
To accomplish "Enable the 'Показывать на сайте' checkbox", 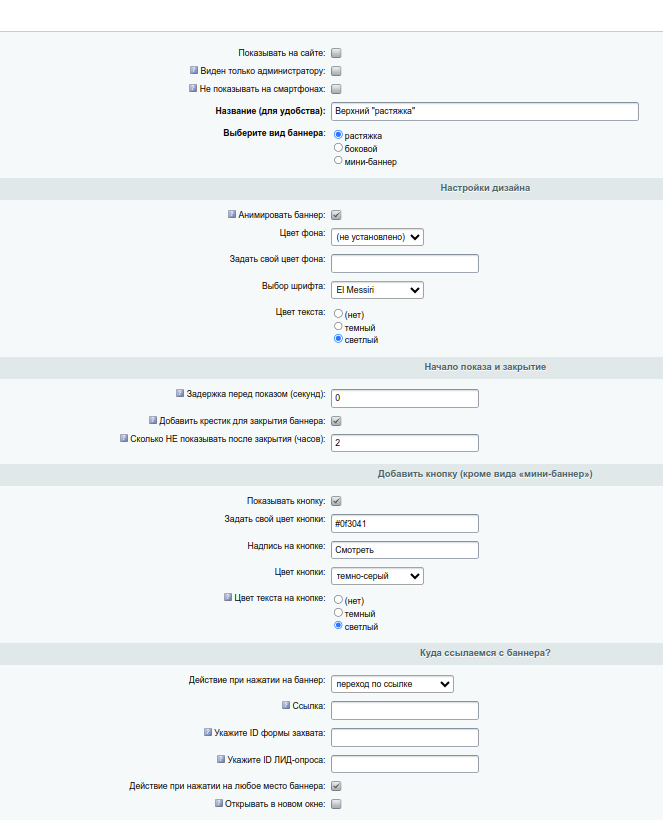I will (336, 53).
